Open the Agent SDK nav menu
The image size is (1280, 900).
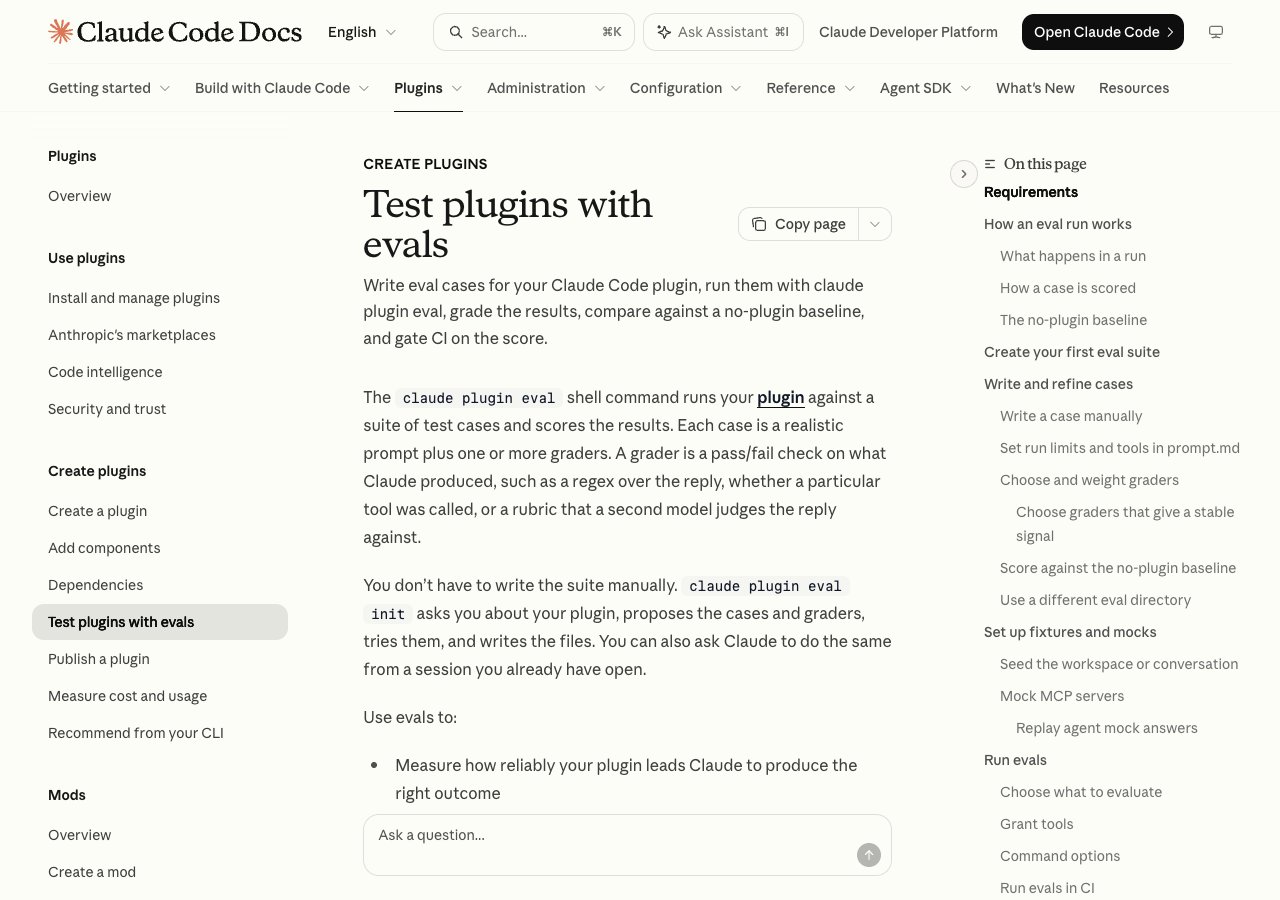coord(925,88)
